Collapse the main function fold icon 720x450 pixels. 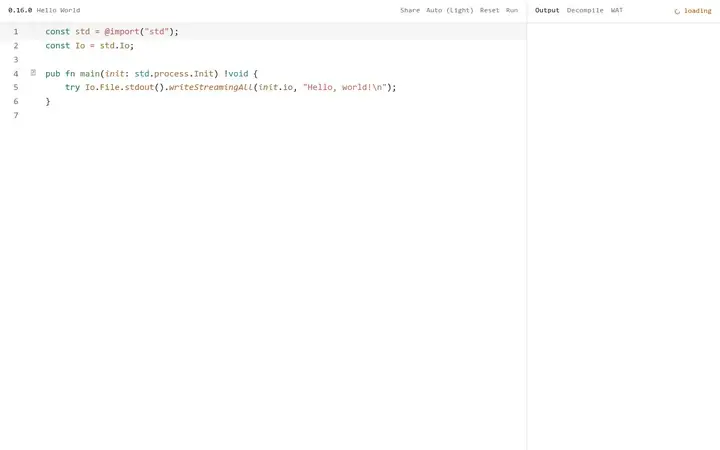coord(33,73)
